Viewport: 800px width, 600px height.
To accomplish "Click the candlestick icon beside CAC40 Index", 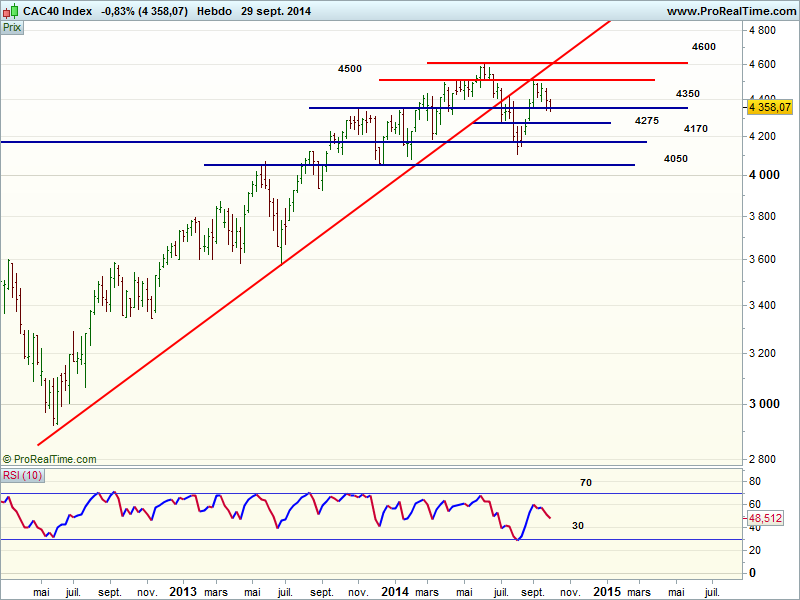I will click(x=10, y=11).
